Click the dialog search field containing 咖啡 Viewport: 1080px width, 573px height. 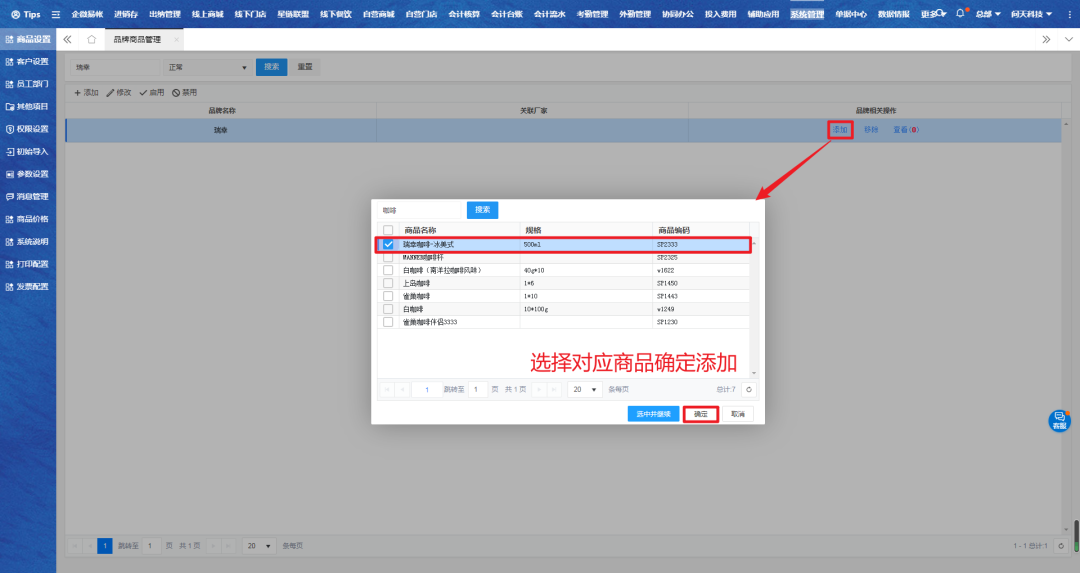tap(420, 210)
